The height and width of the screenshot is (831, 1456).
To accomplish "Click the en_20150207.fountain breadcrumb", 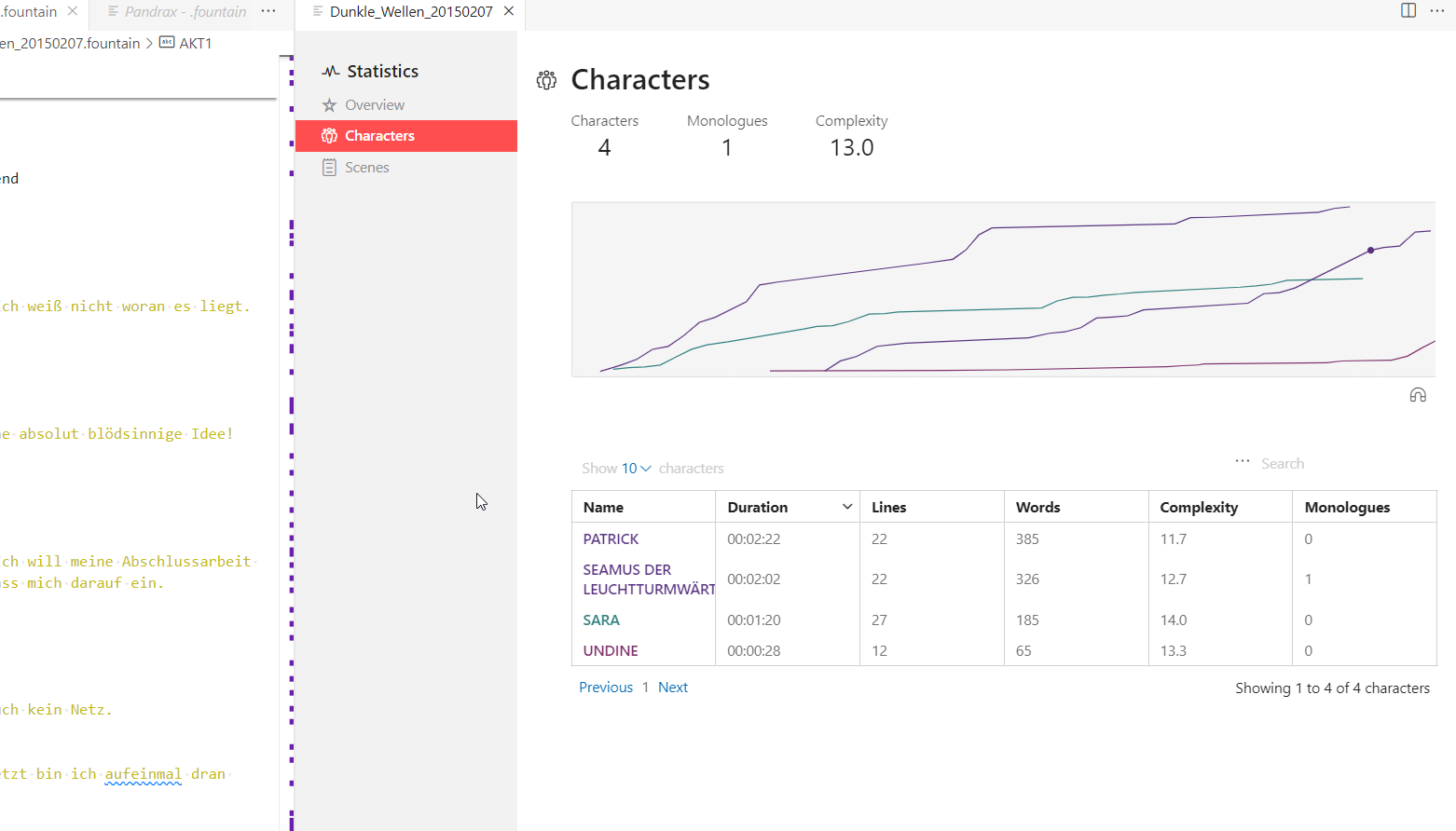I will click(70, 43).
